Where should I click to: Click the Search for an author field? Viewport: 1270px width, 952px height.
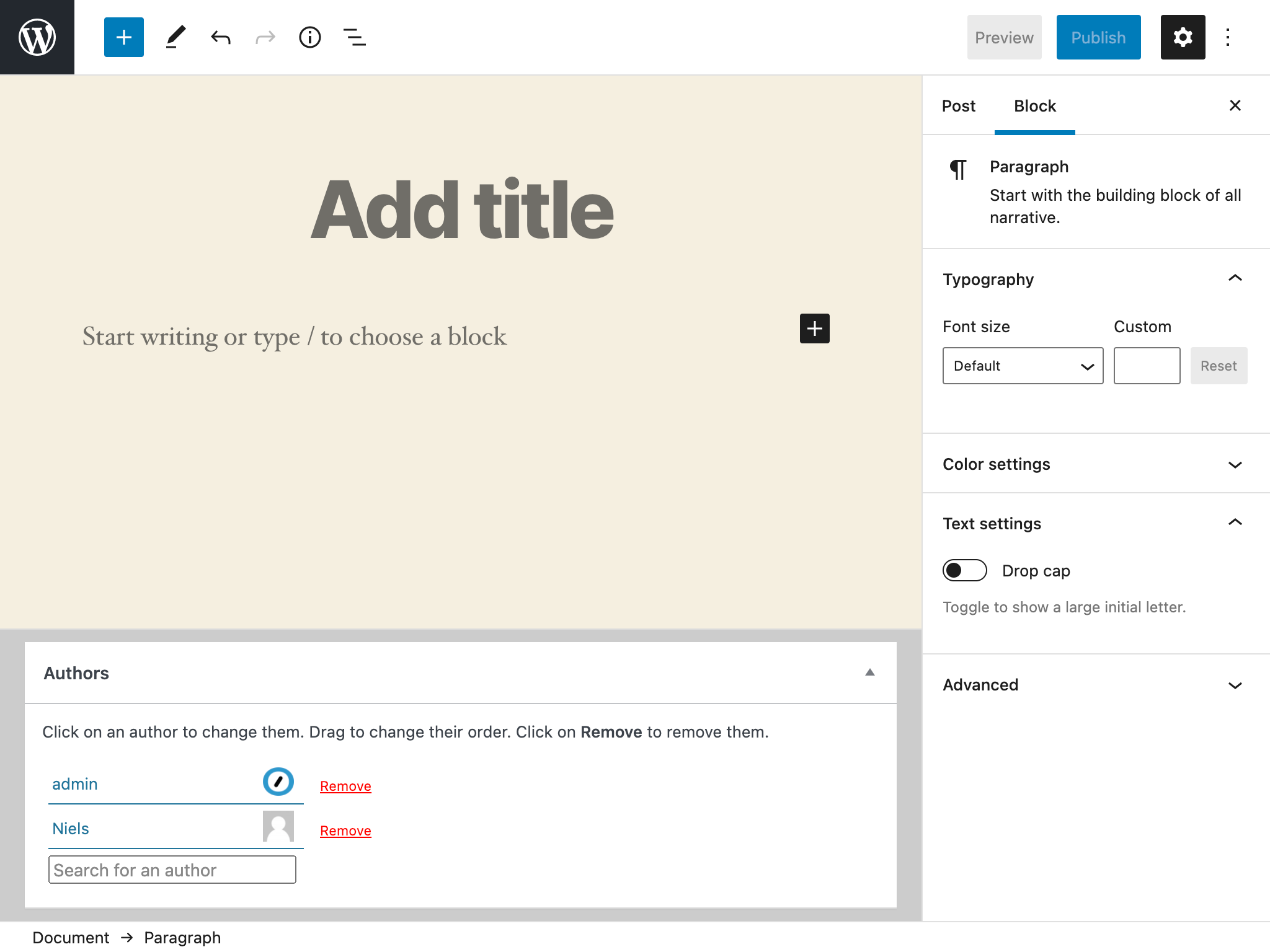(172, 870)
